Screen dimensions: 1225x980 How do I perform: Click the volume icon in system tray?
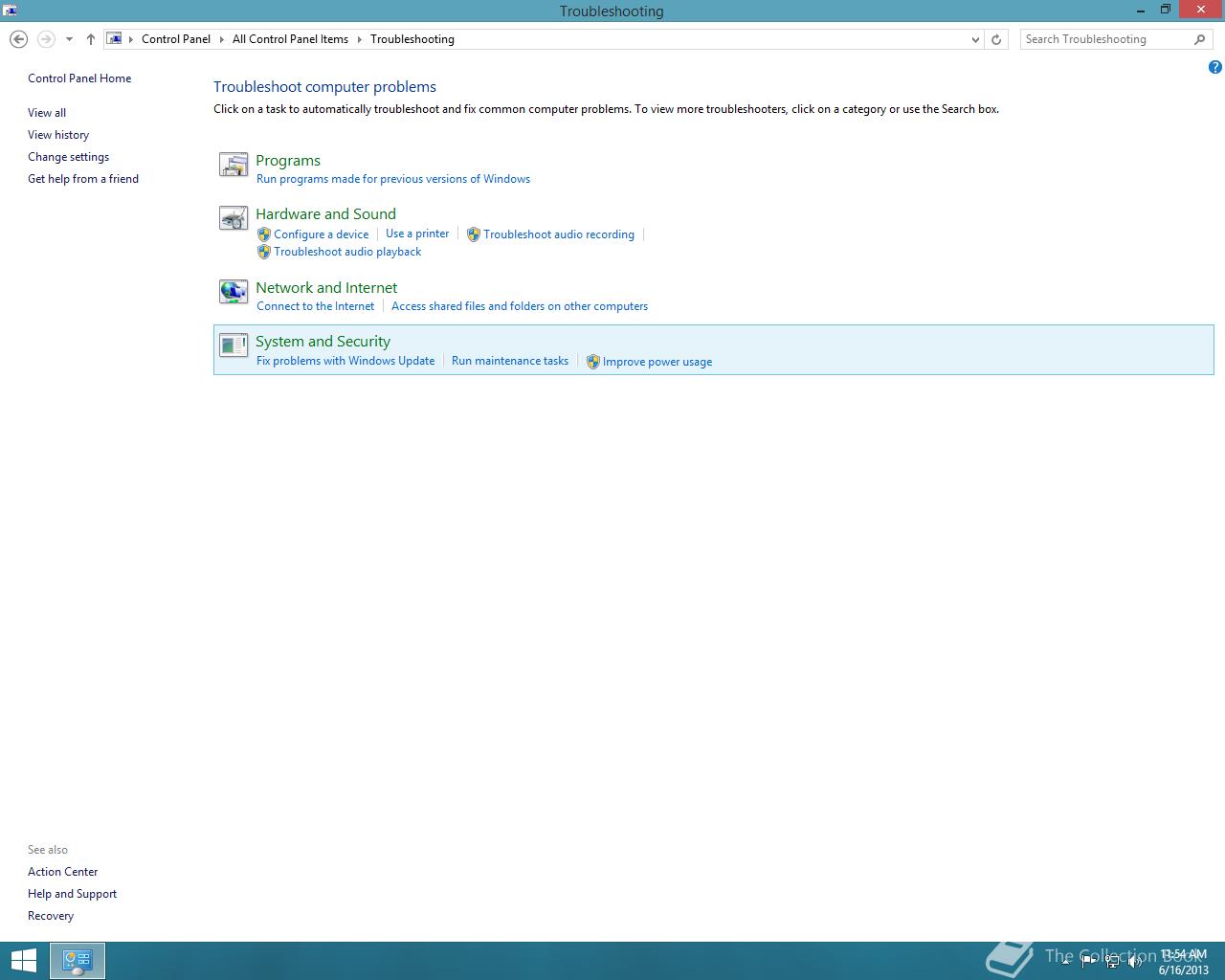tap(1136, 961)
